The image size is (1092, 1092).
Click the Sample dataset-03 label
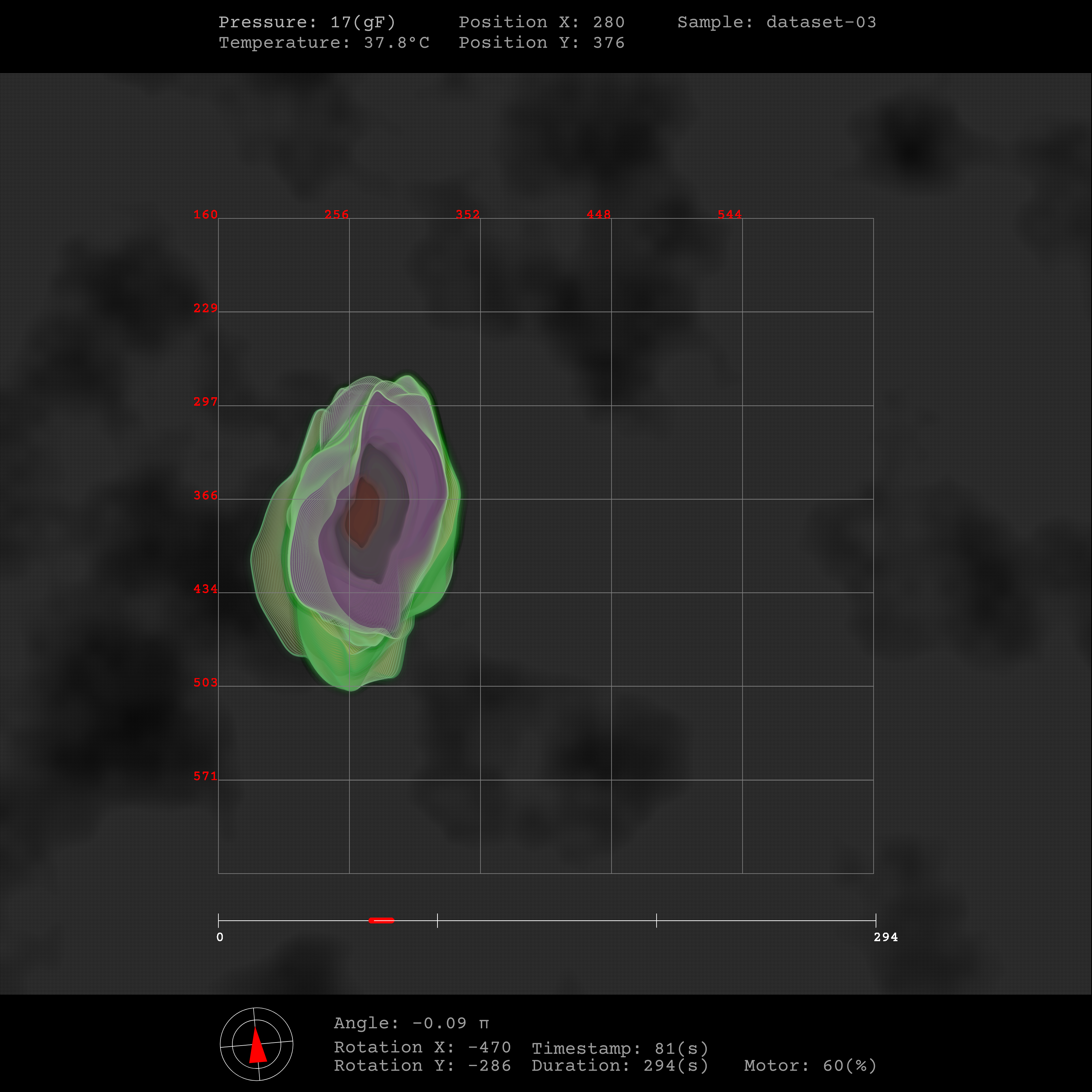(777, 22)
